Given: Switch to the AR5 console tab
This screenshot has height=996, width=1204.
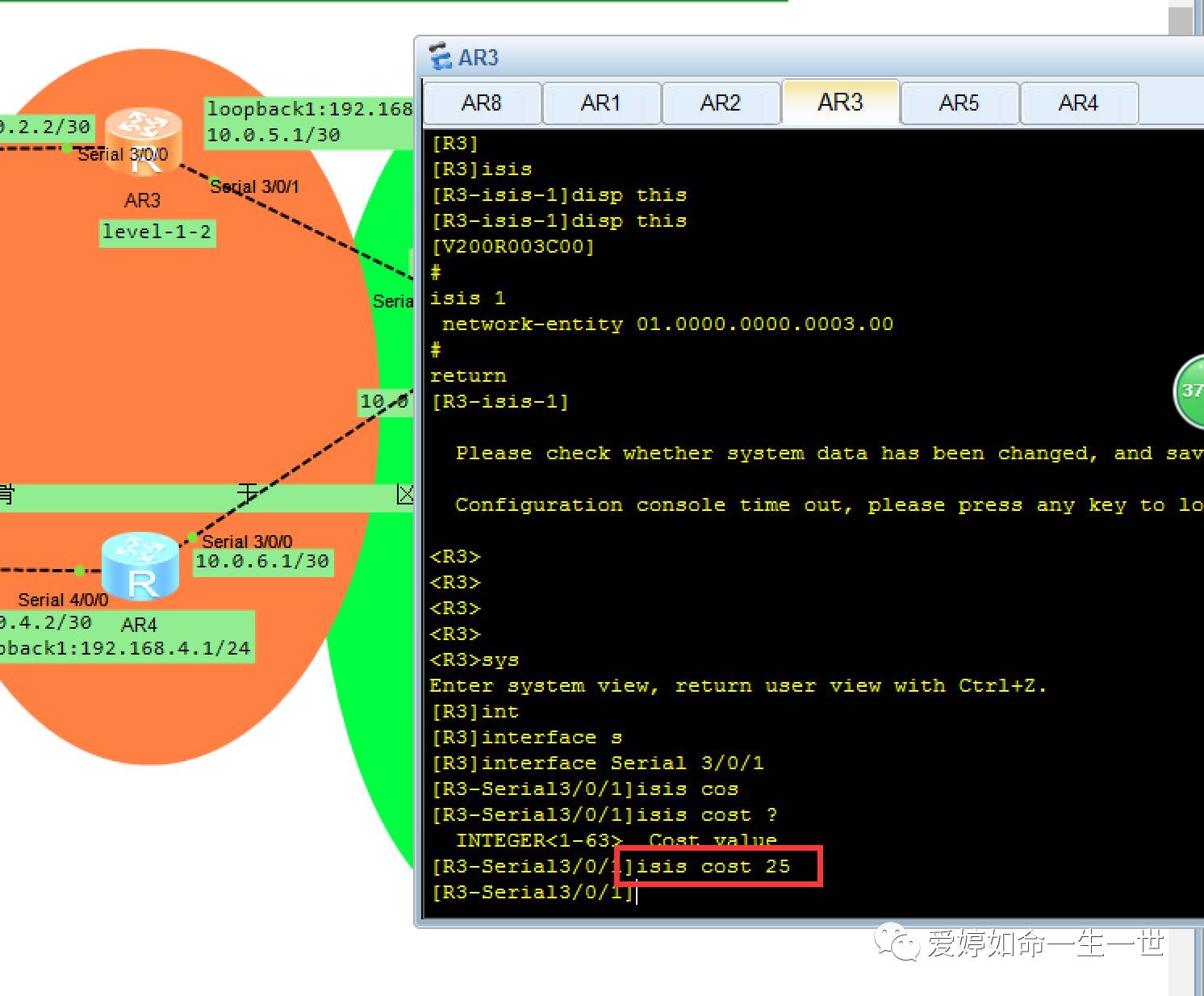Looking at the screenshot, I should click(959, 103).
